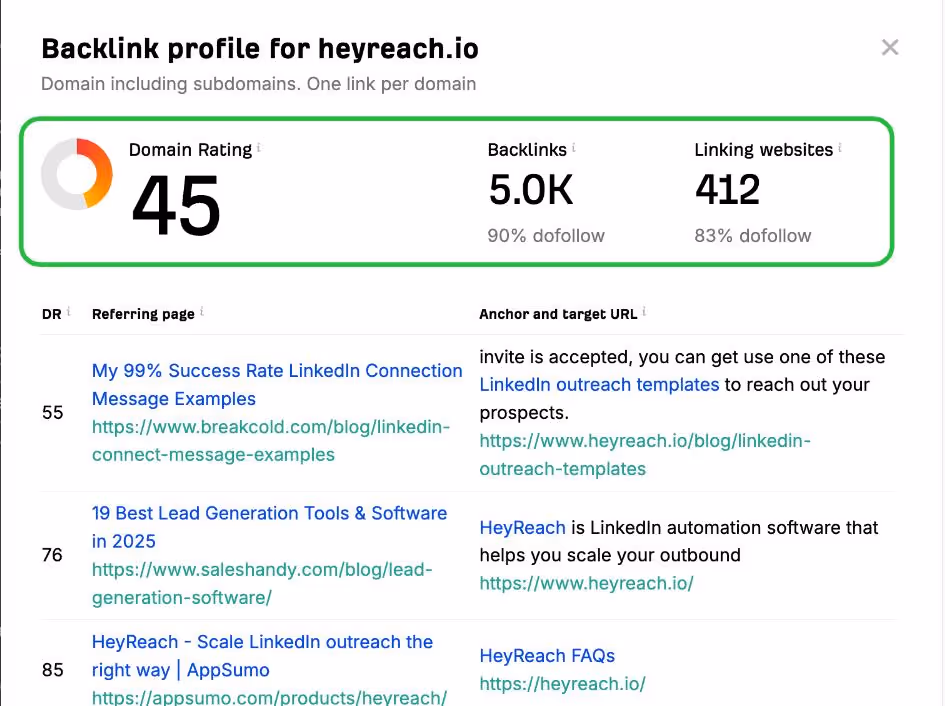Screen dimensions: 945x706
Task: Open the HeyReach AppSumo listing link
Action: (262, 655)
